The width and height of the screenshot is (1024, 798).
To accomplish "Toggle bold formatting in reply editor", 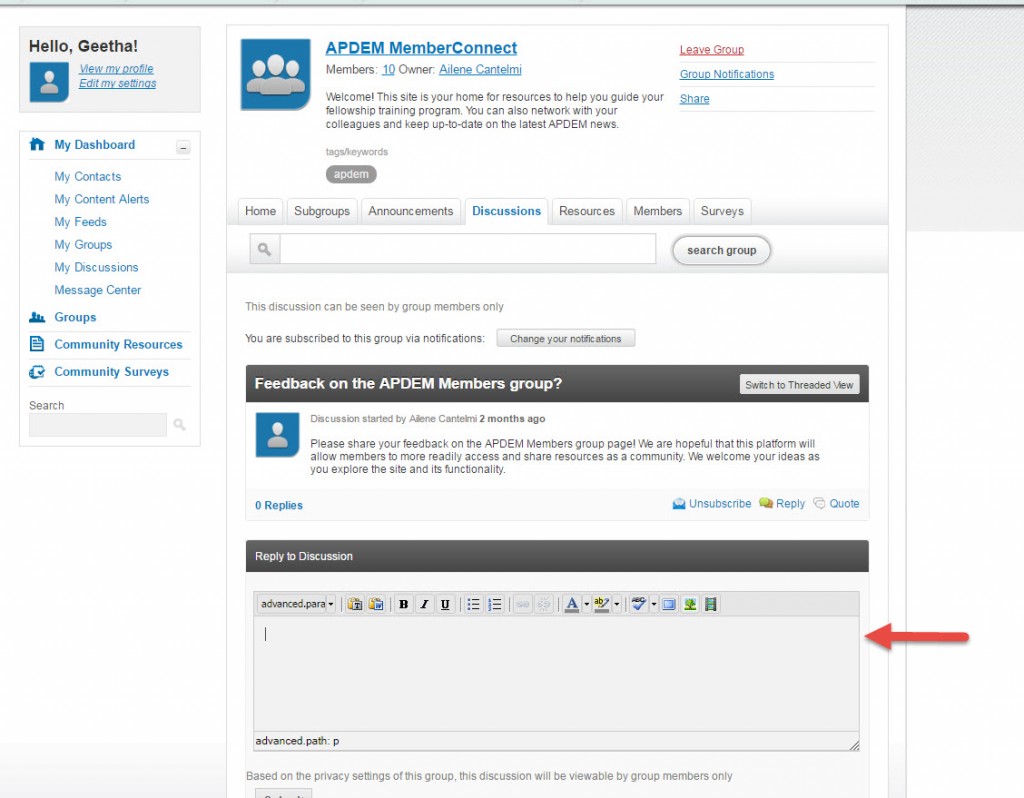I will tap(404, 604).
